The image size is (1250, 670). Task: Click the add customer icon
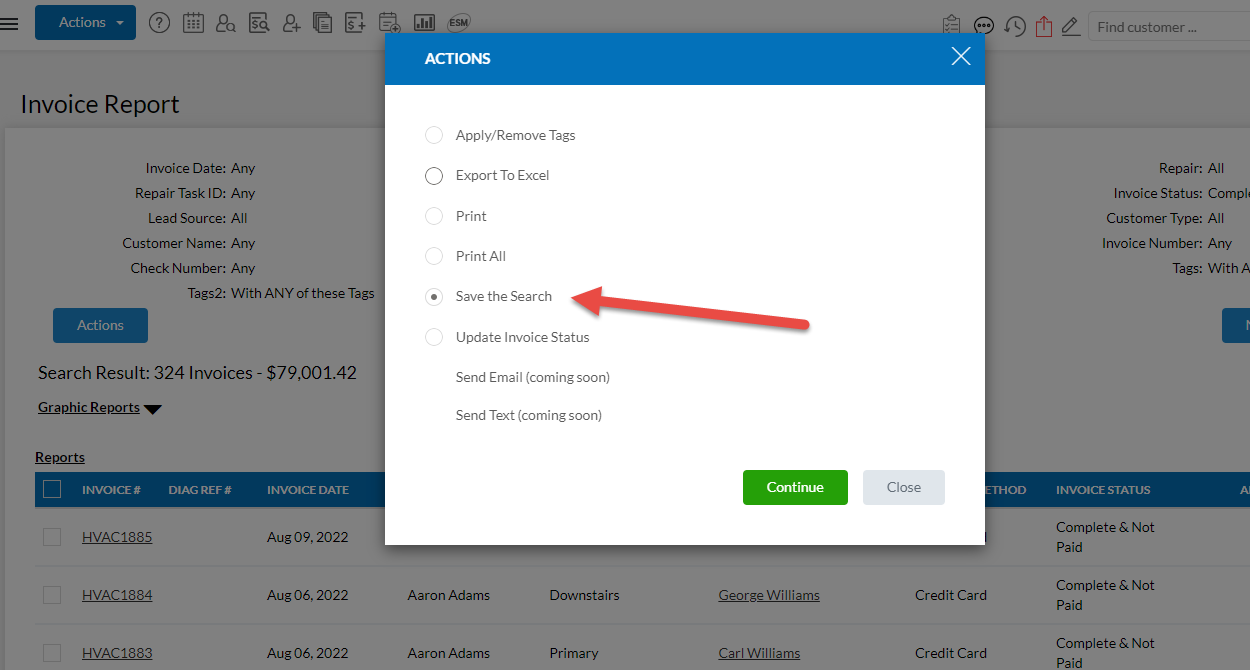coord(291,22)
